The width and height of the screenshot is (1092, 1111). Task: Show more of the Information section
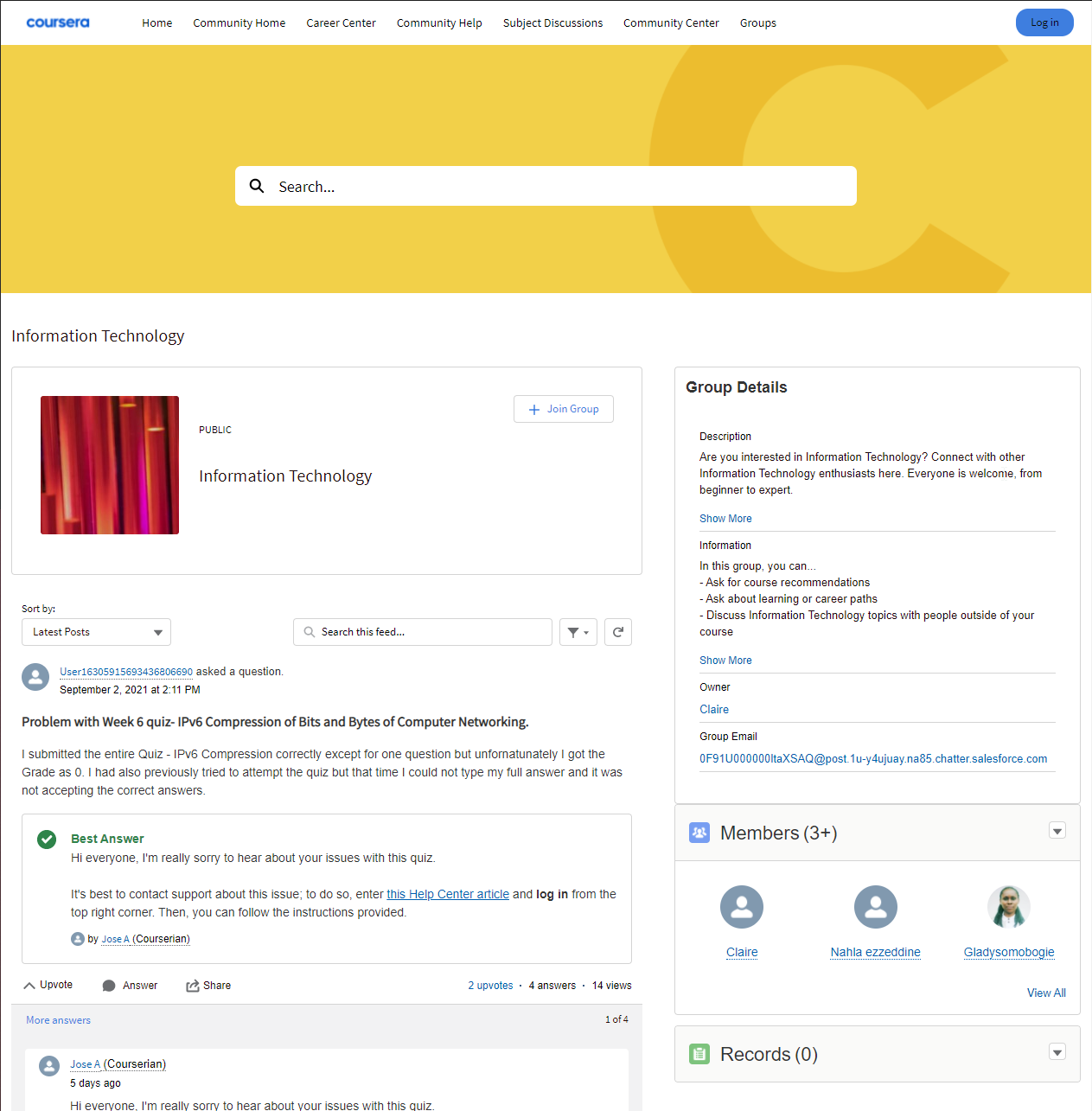725,661
